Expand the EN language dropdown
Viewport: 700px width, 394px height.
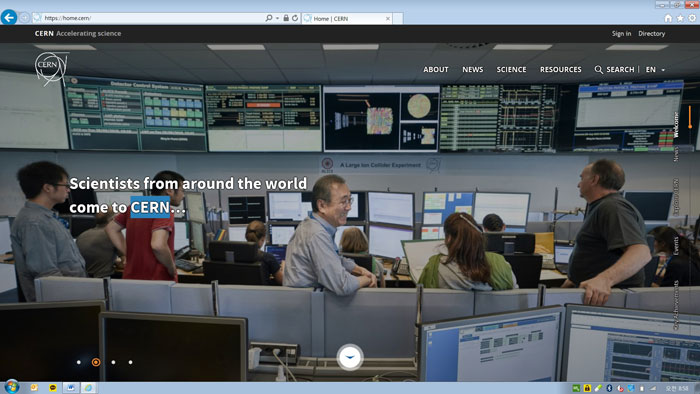point(655,70)
